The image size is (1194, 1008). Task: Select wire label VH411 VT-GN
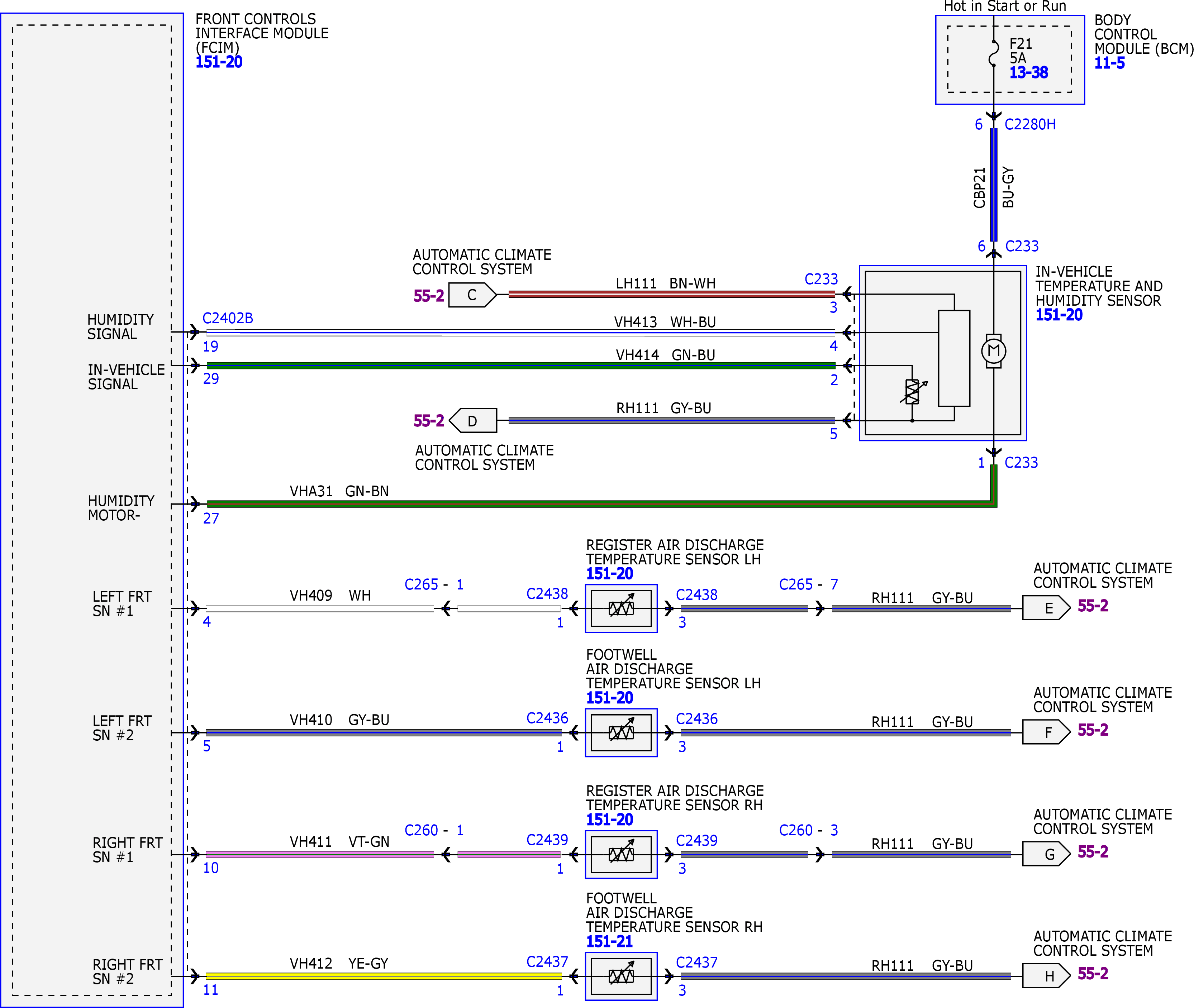(339, 842)
